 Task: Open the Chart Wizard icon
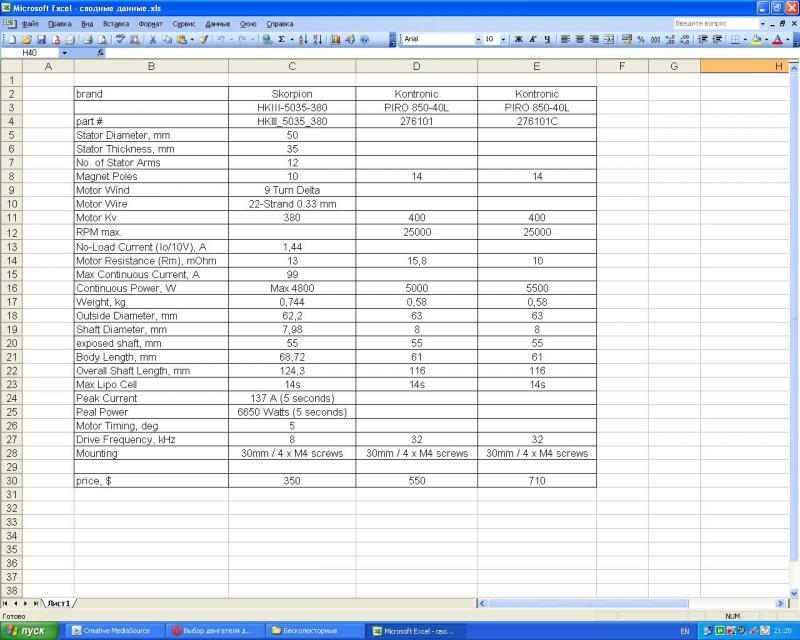pos(335,40)
